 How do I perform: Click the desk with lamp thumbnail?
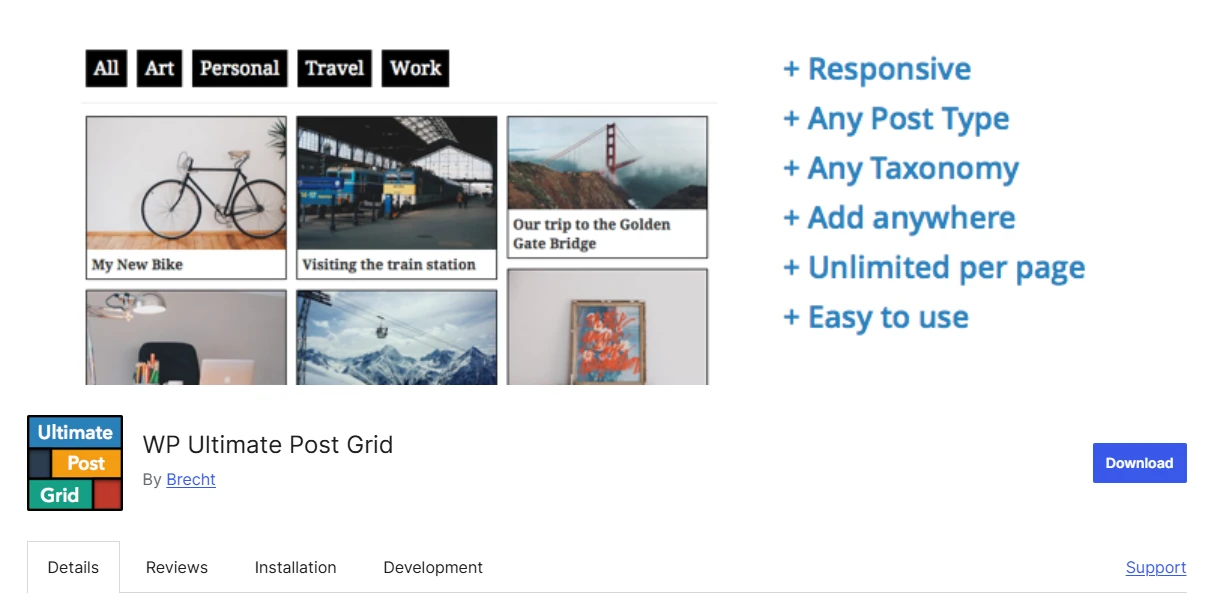(x=186, y=337)
